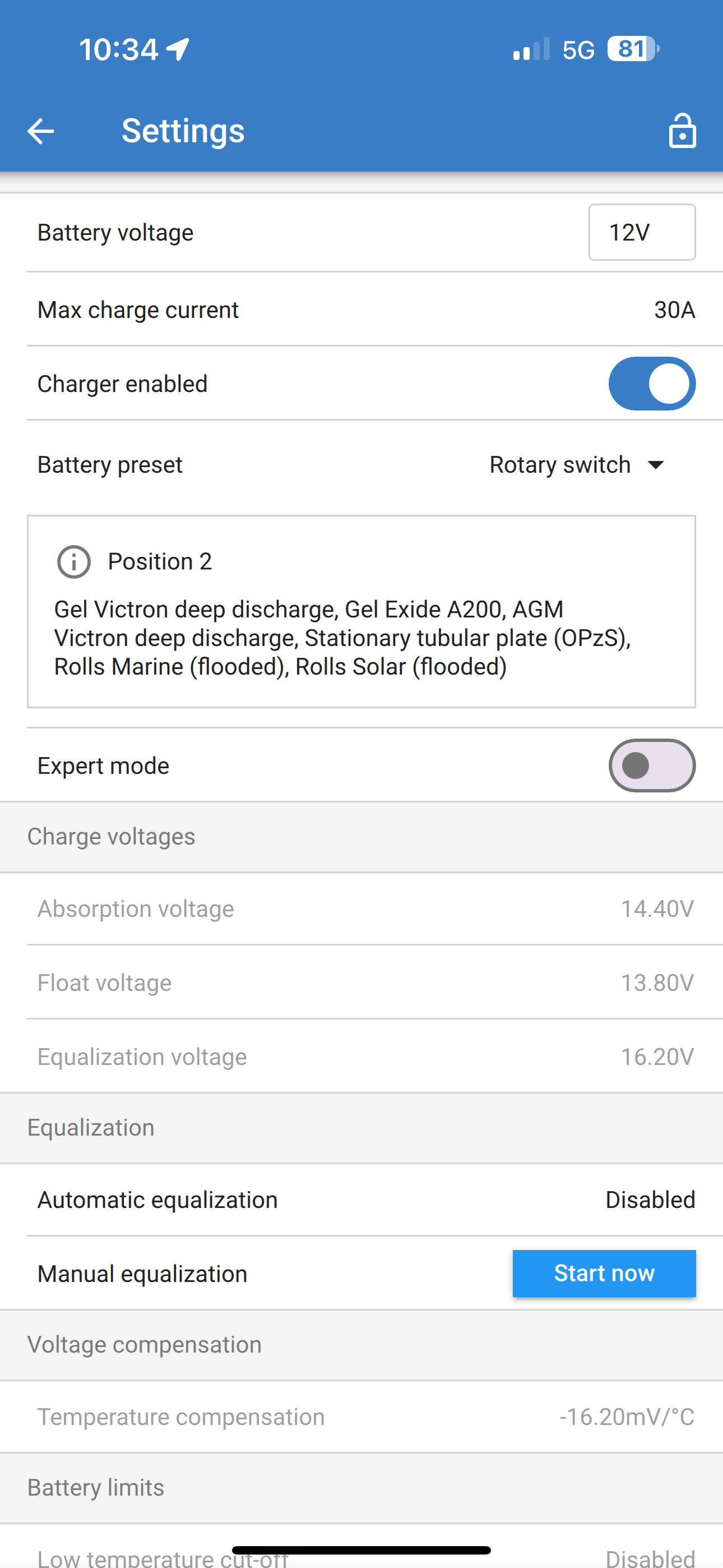The height and width of the screenshot is (1568, 723).
Task: Tap the back arrow icon
Action: (x=41, y=131)
